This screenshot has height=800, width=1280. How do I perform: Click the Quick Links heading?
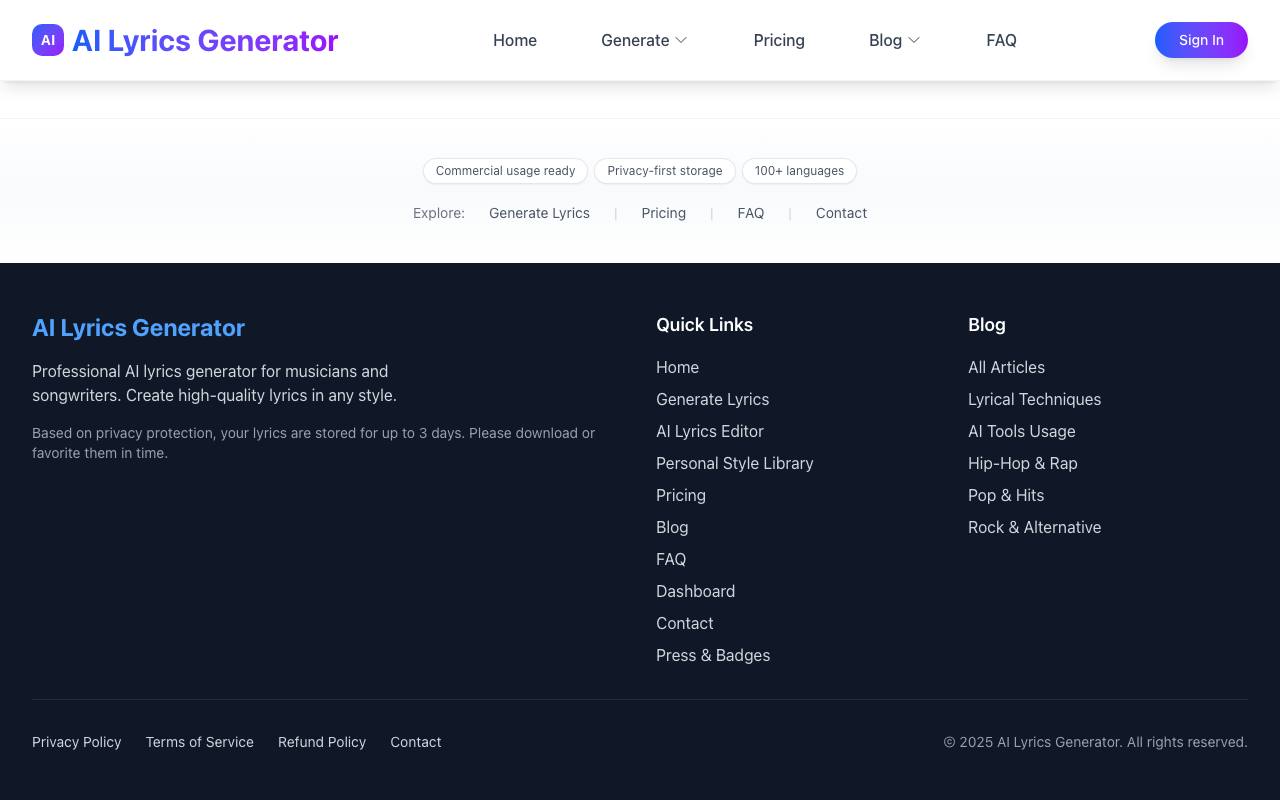coord(704,325)
